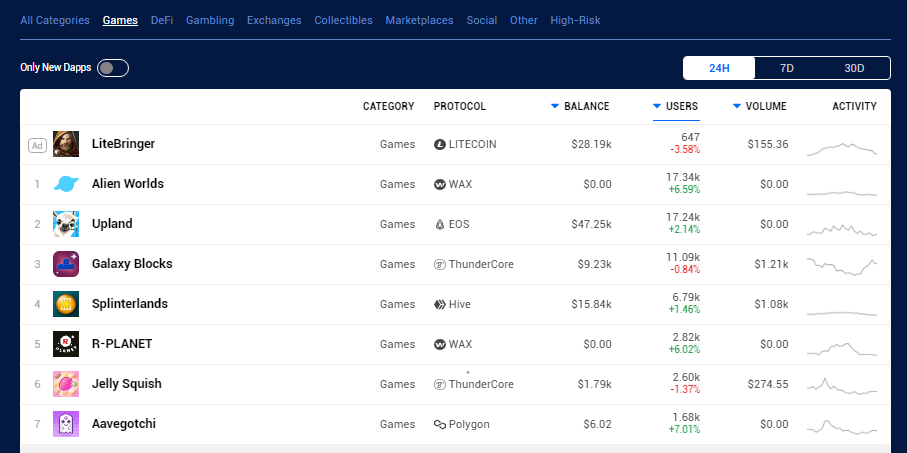Open the R-PLANET app icon
The image size is (907, 453).
point(66,344)
